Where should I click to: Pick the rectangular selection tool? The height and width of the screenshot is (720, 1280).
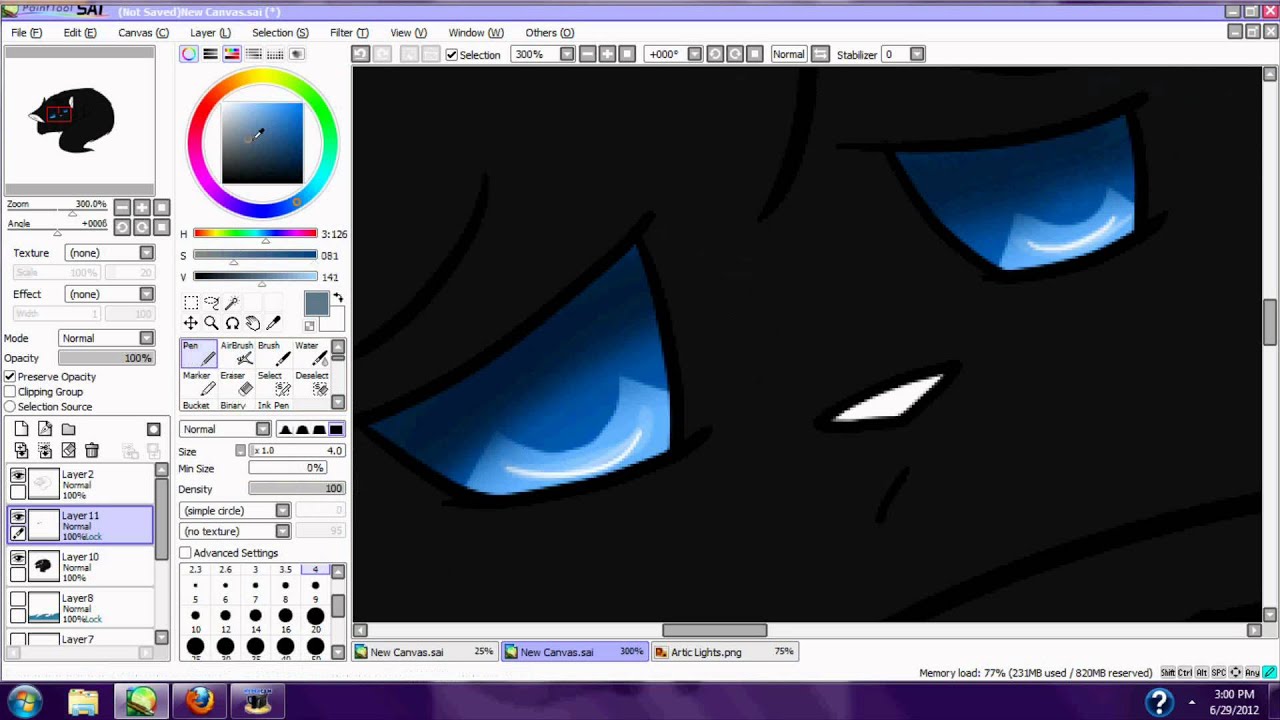click(x=191, y=302)
